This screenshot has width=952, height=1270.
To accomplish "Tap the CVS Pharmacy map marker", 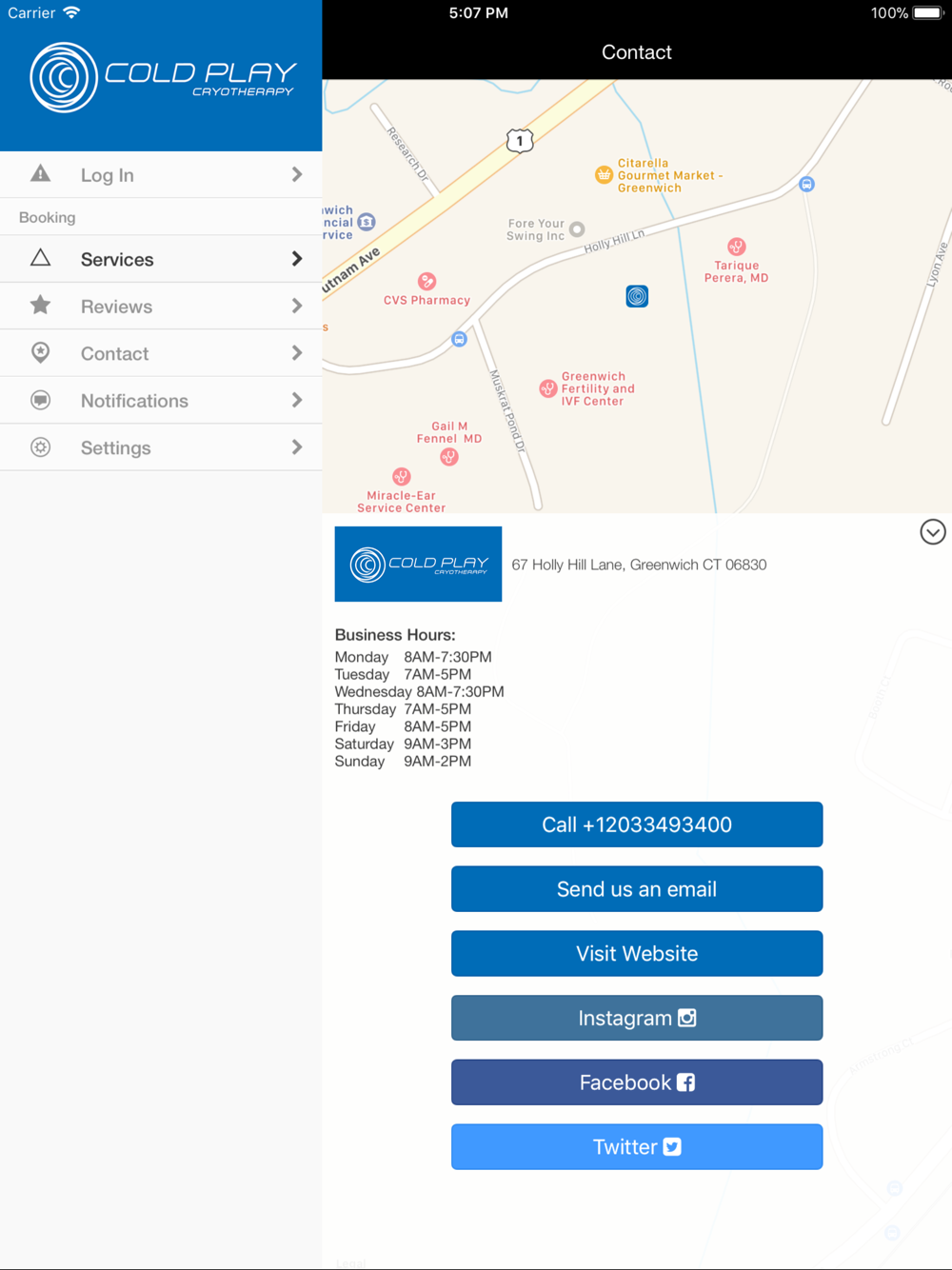I will [x=427, y=281].
